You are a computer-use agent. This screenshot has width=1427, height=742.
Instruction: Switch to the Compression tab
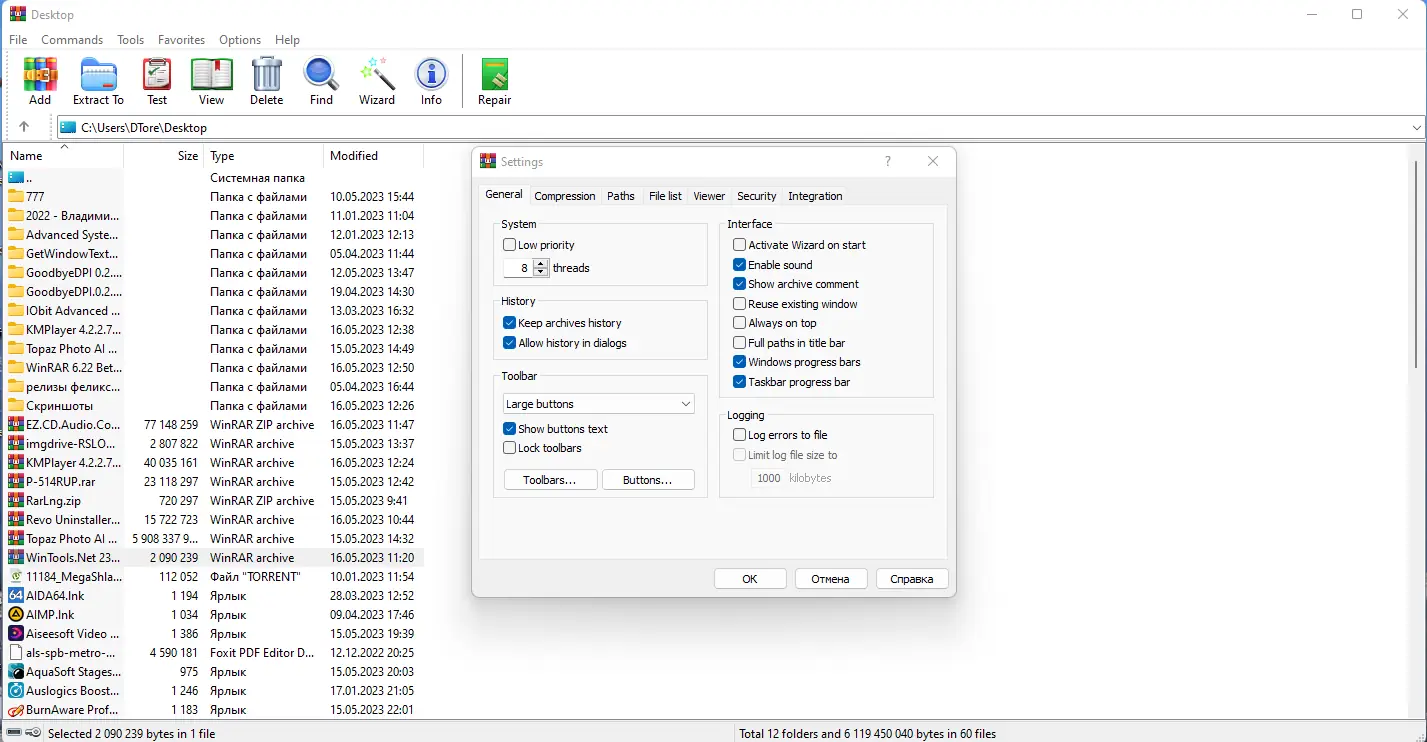pyautogui.click(x=565, y=196)
